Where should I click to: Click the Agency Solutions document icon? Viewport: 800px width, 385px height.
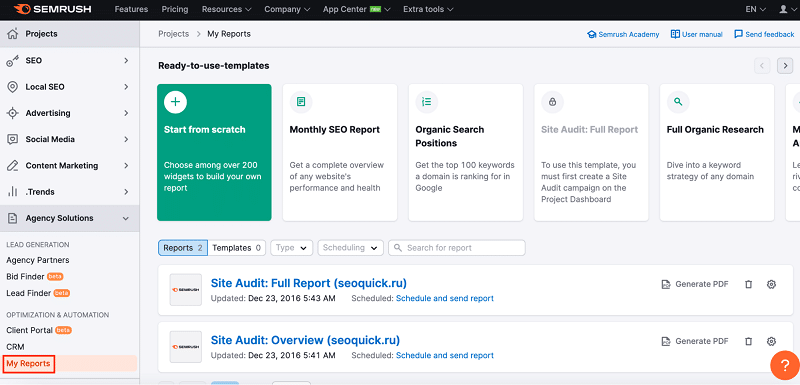pyautogui.click(x=13, y=218)
